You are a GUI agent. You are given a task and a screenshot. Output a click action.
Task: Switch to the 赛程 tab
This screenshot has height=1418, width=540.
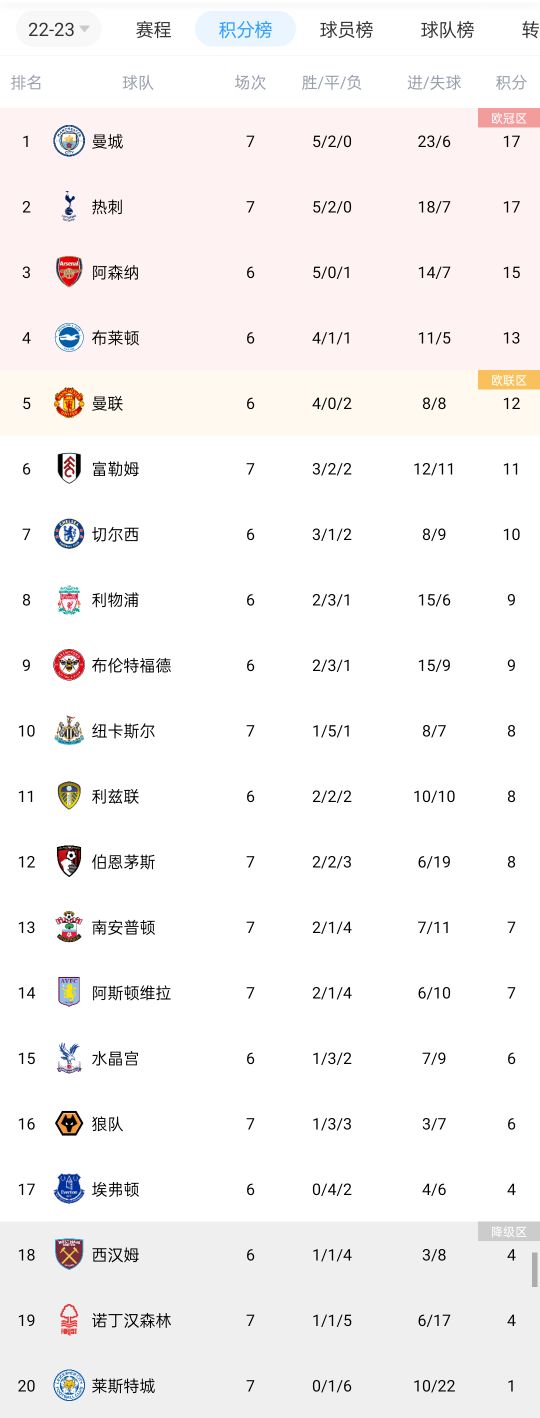click(153, 30)
